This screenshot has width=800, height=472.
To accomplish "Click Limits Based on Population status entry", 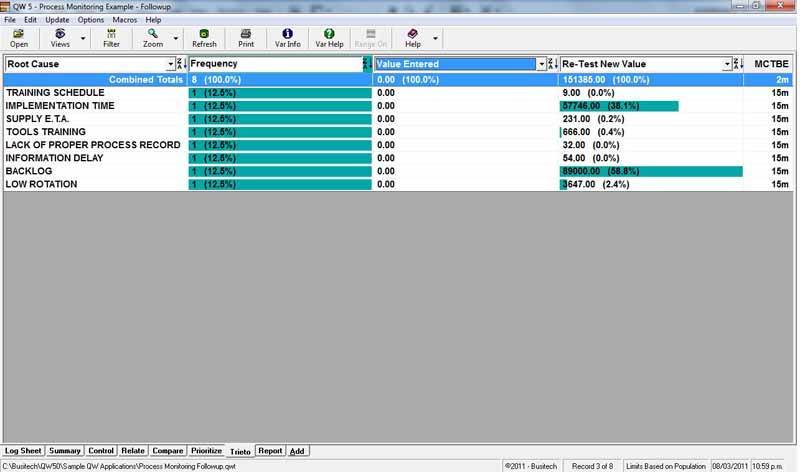I will (x=665, y=466).
